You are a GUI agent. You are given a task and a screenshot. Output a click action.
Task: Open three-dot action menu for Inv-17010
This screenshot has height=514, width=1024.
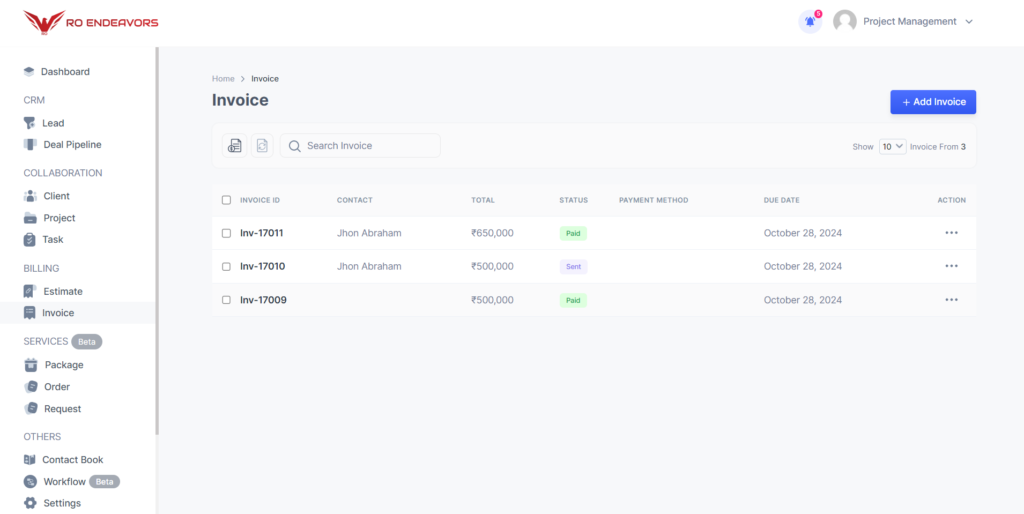point(951,266)
